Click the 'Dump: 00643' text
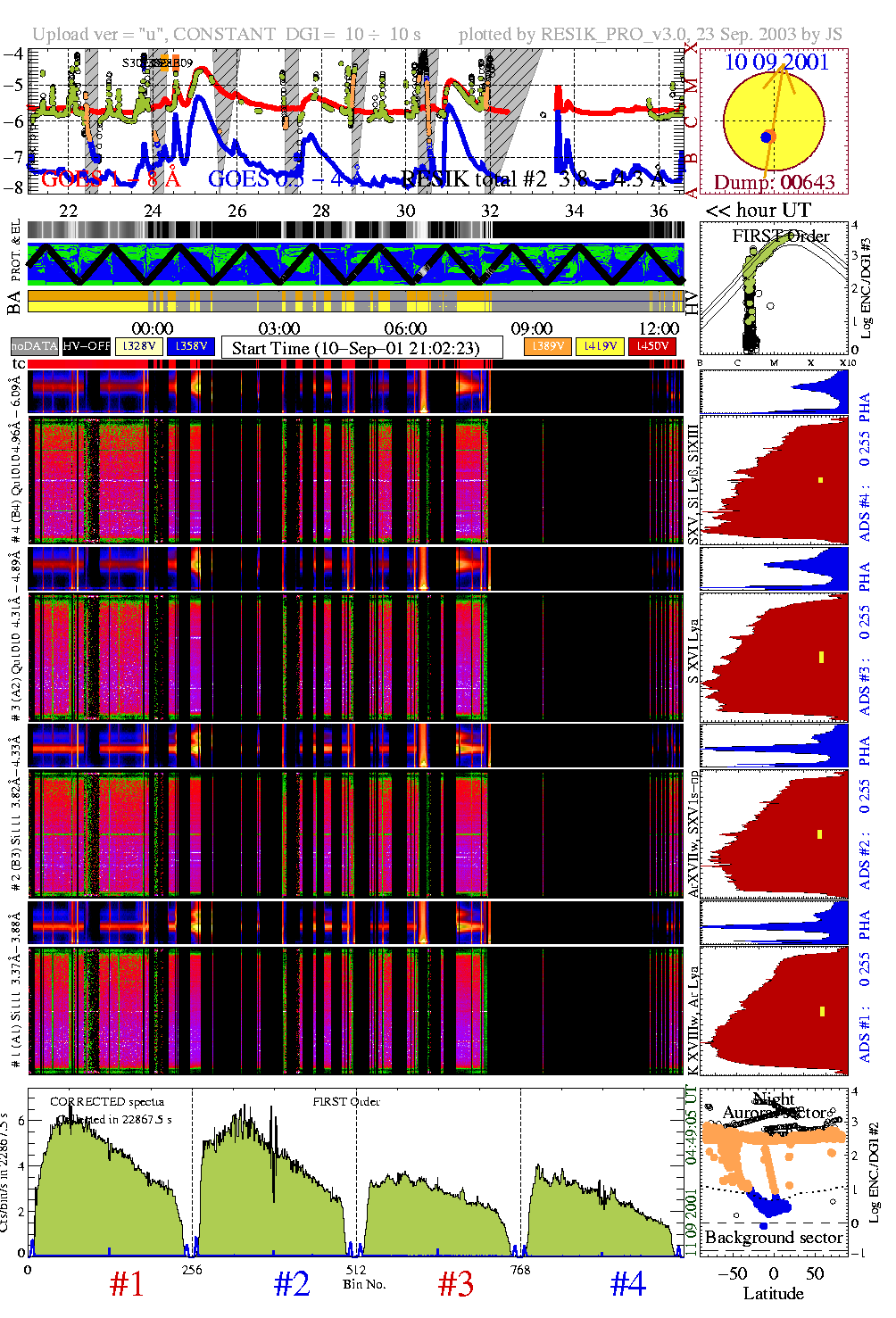This screenshot has height=1318, width=896. click(774, 183)
